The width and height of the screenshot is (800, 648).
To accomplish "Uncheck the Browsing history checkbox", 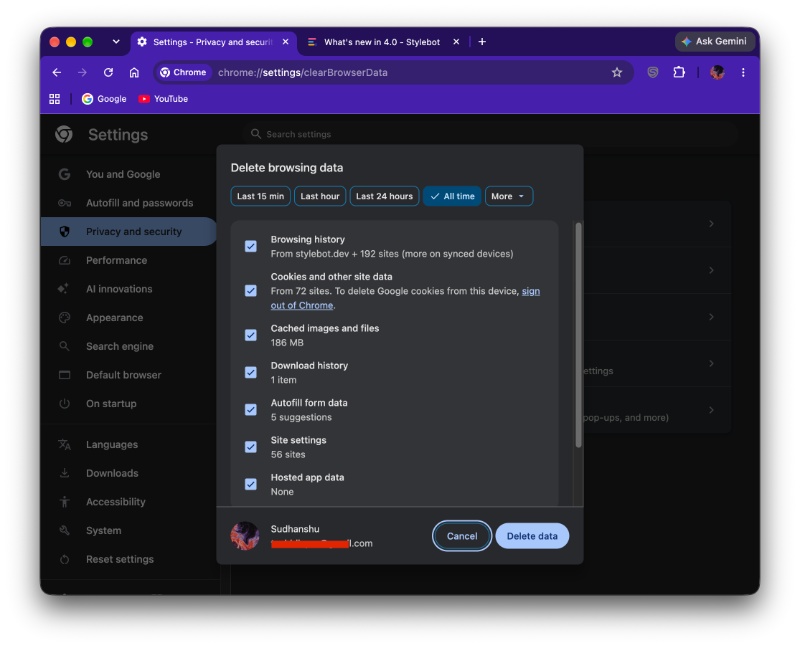I will (251, 246).
